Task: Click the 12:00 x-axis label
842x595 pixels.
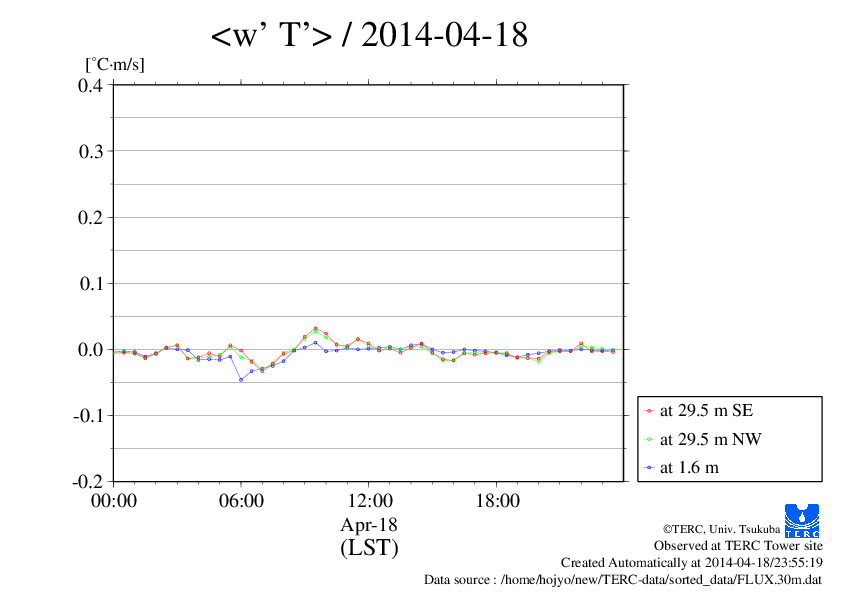Action: pos(369,501)
